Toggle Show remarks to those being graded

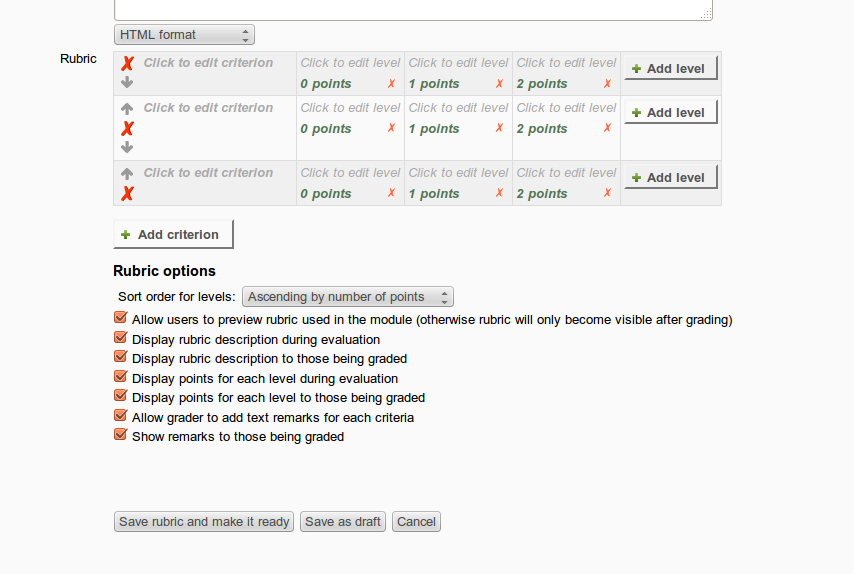[121, 435]
